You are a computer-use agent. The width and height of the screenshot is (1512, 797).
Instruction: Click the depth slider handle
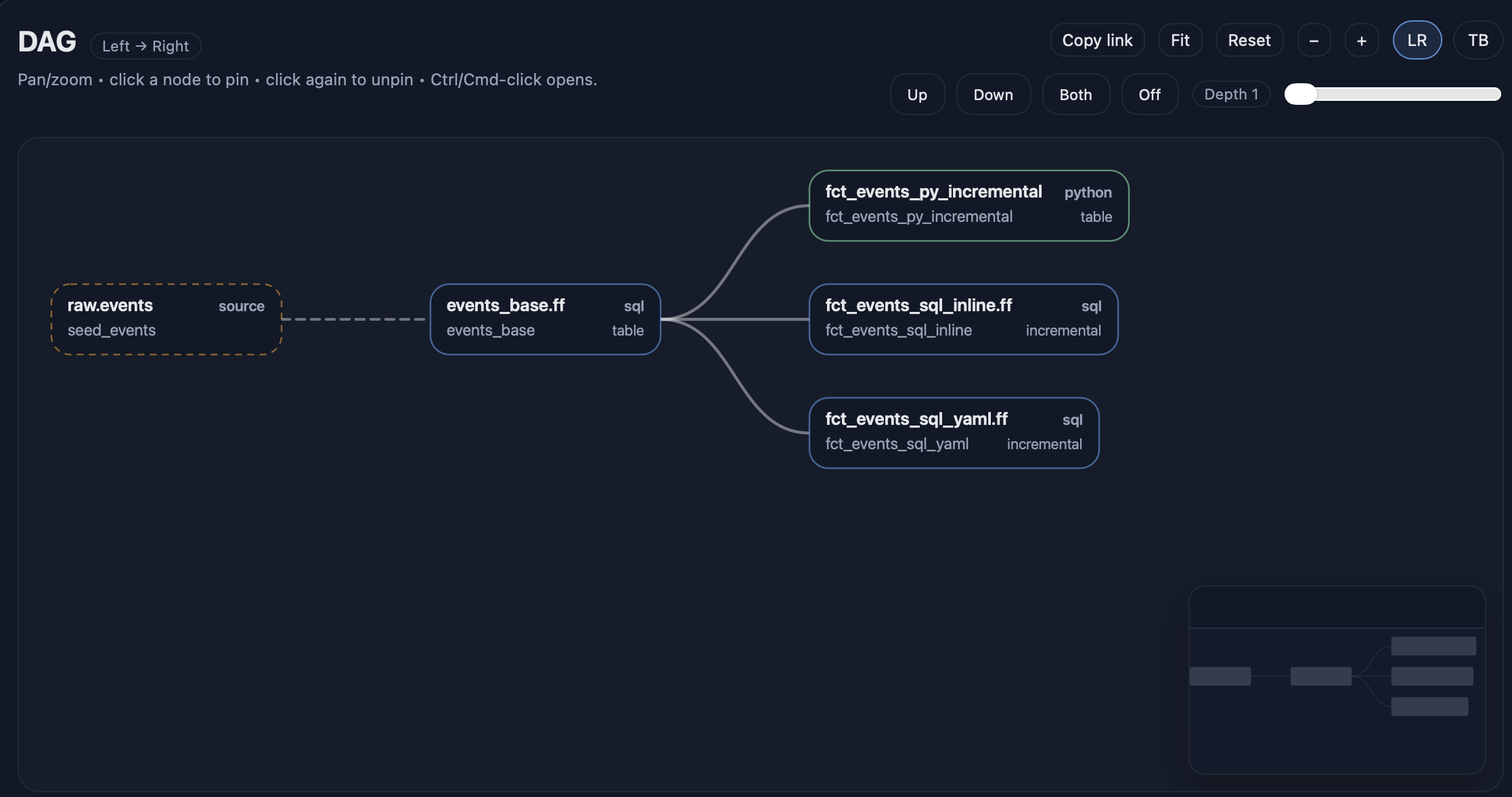1300,94
